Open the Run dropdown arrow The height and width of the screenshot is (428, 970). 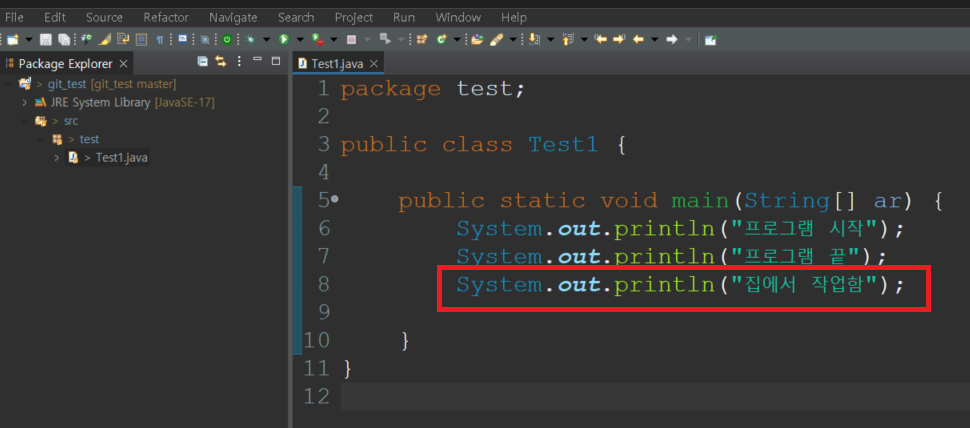coord(300,40)
